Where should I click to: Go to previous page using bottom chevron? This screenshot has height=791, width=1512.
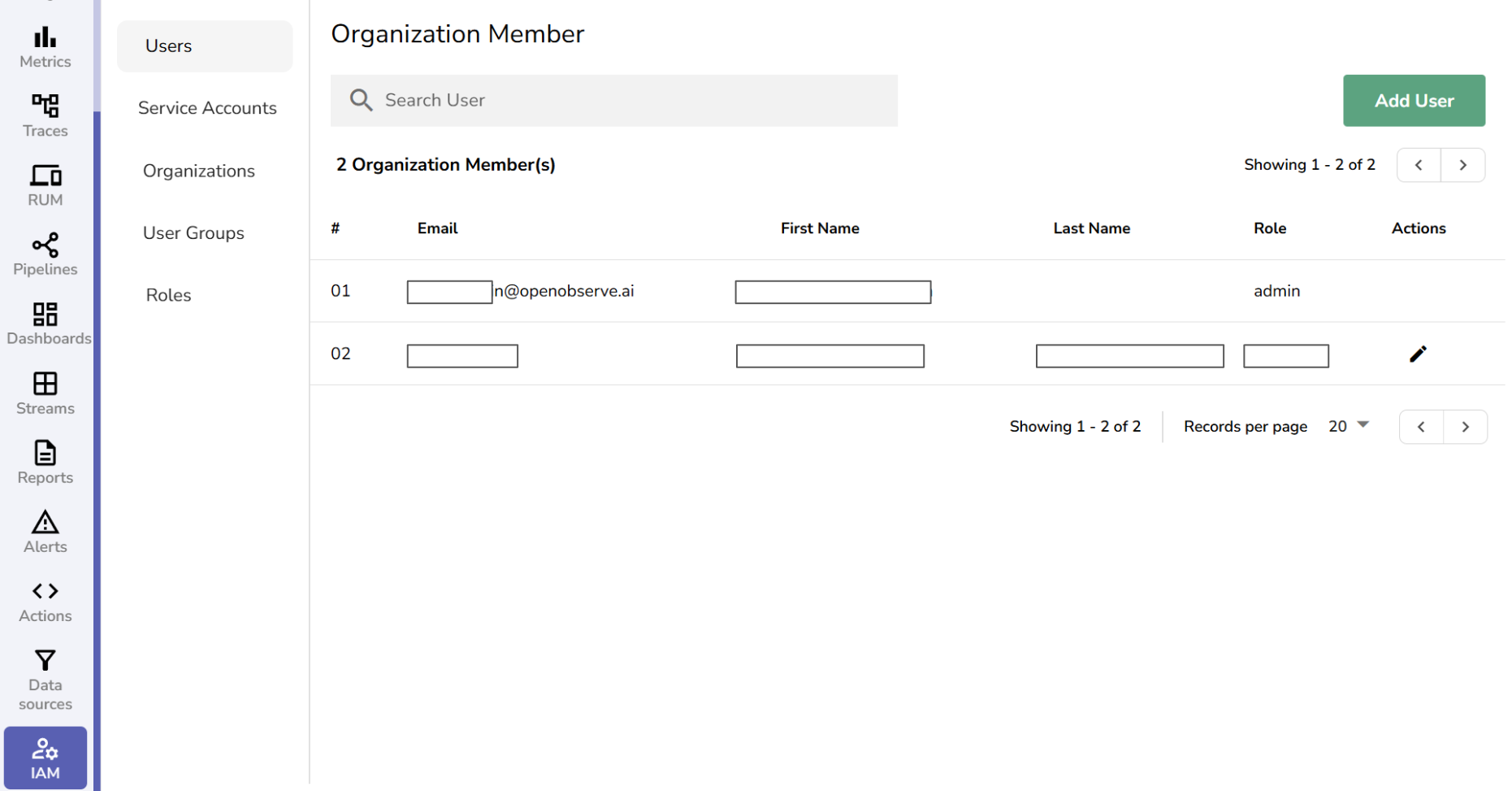coord(1421,427)
